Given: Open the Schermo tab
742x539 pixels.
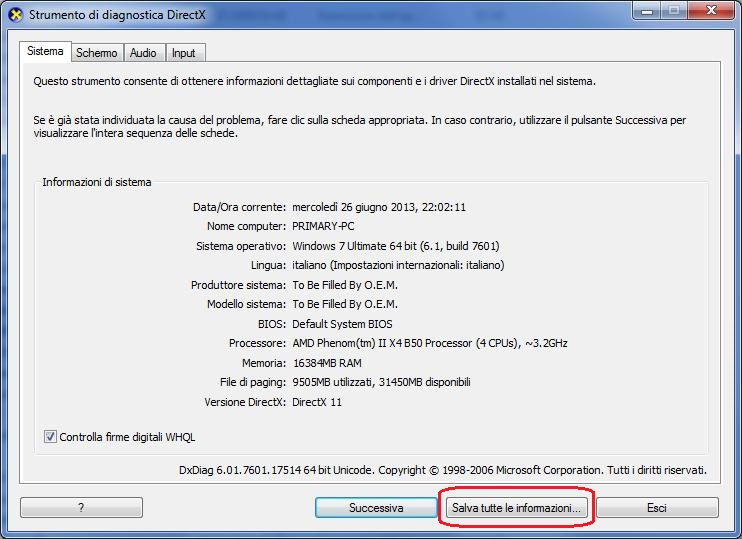Looking at the screenshot, I should [97, 53].
